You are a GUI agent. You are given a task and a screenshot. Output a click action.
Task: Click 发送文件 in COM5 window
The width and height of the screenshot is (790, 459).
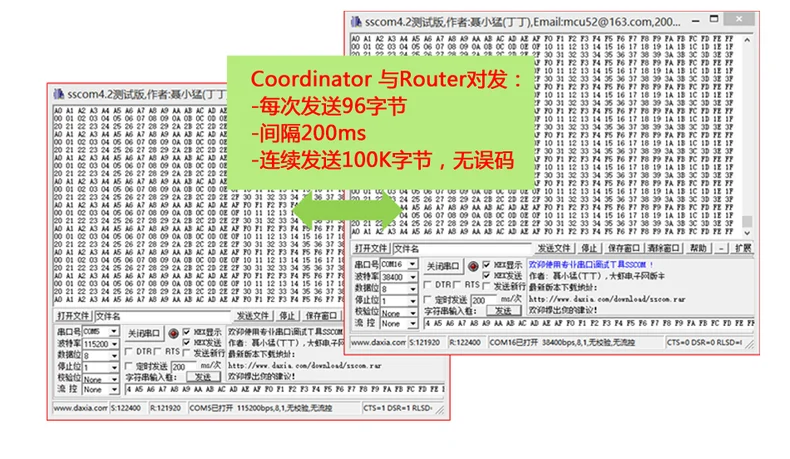pos(253,316)
